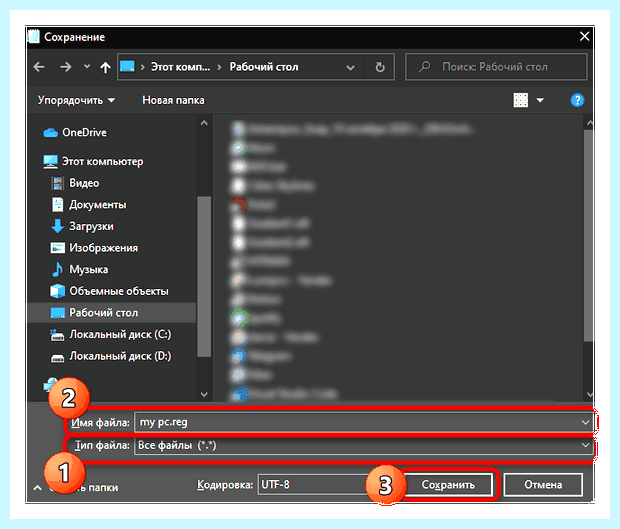Viewport: 620px width, 529px height.
Task: Click the drive icon for disk D:
Action: [x=57, y=358]
